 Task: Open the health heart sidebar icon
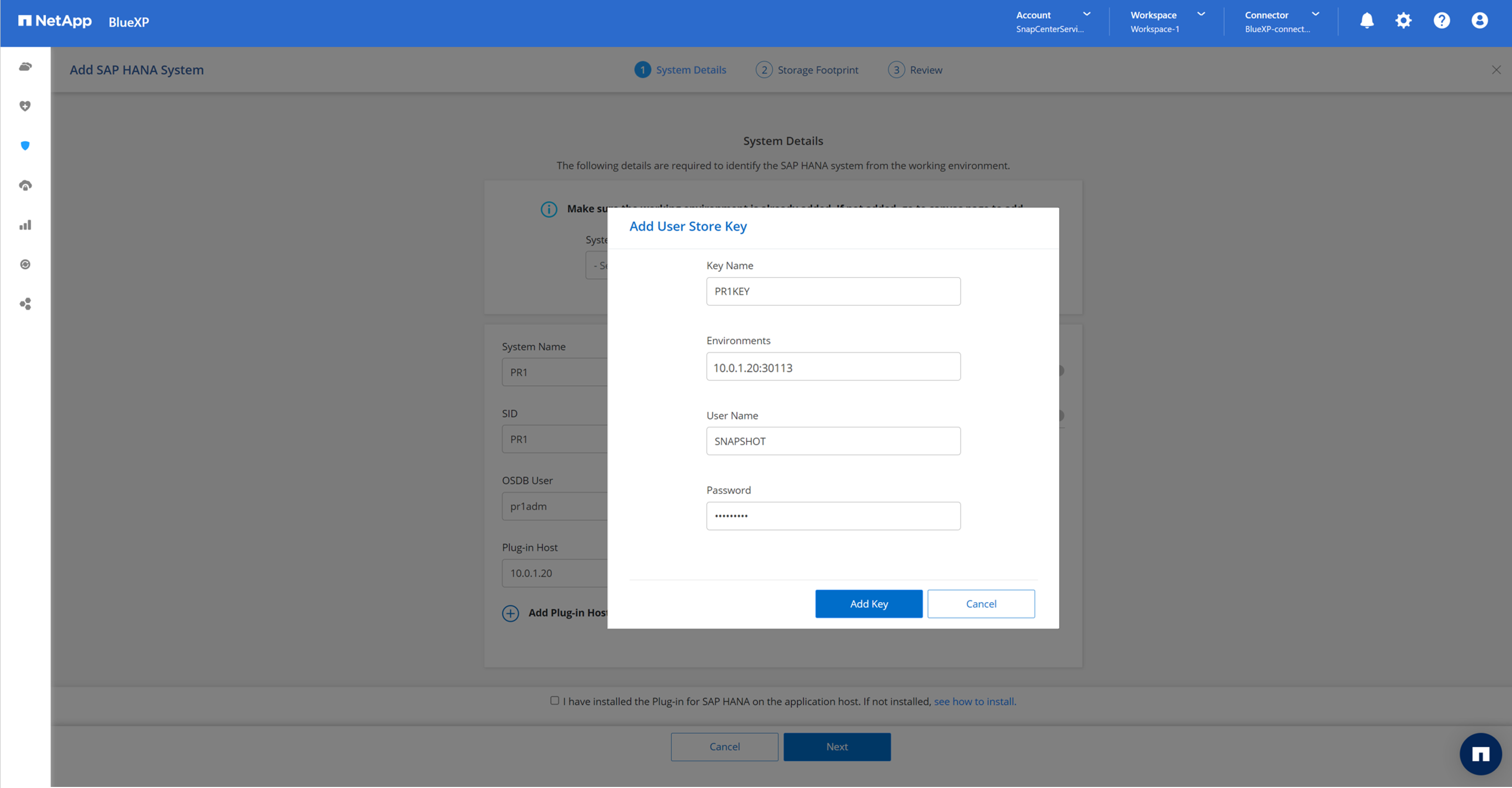[x=25, y=106]
